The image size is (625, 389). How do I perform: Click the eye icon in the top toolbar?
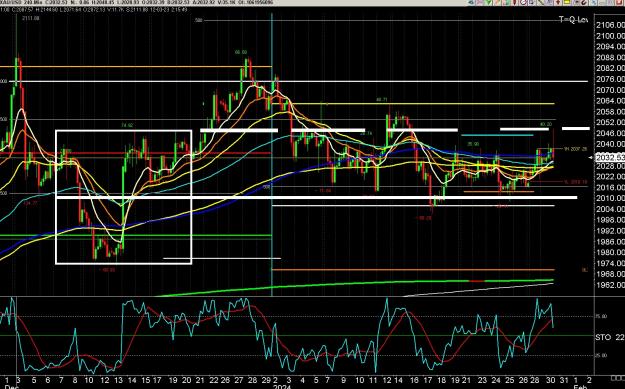coord(471,2)
